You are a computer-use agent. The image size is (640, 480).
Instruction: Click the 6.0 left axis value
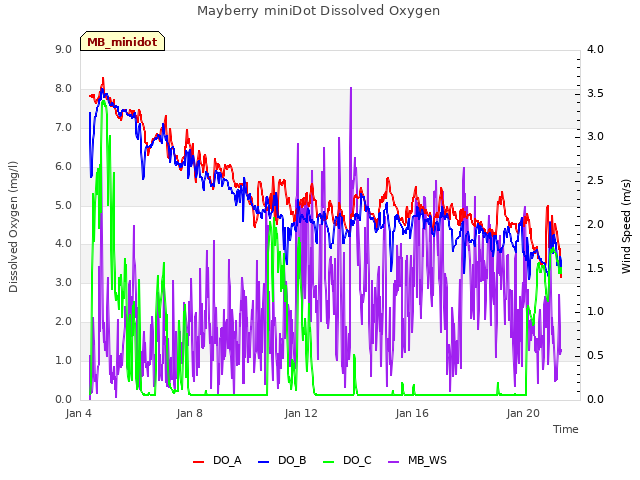(x=64, y=167)
